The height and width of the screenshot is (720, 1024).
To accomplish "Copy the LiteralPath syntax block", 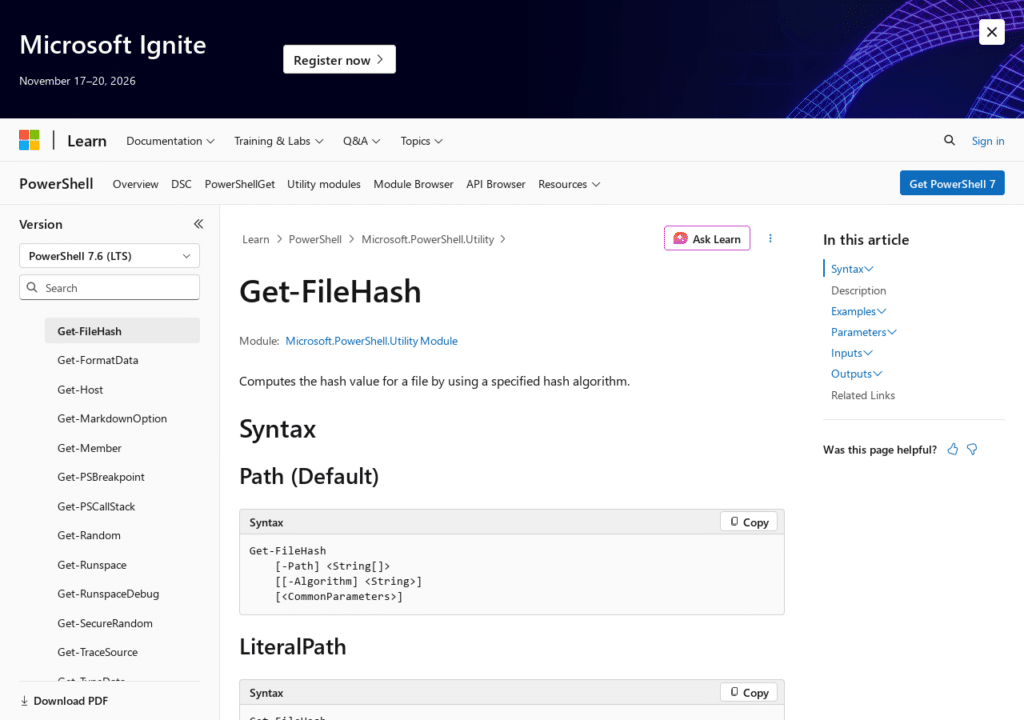I will (x=749, y=693).
